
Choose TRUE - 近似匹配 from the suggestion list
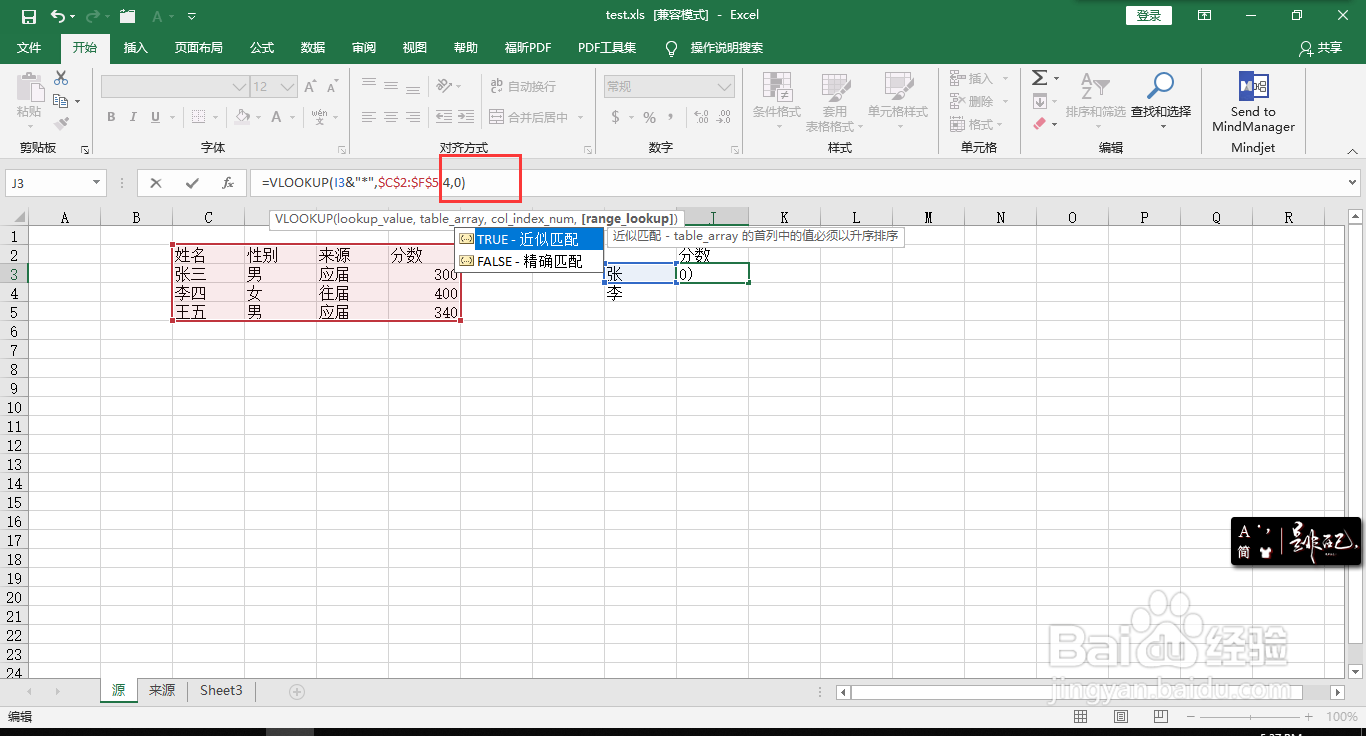coord(529,239)
